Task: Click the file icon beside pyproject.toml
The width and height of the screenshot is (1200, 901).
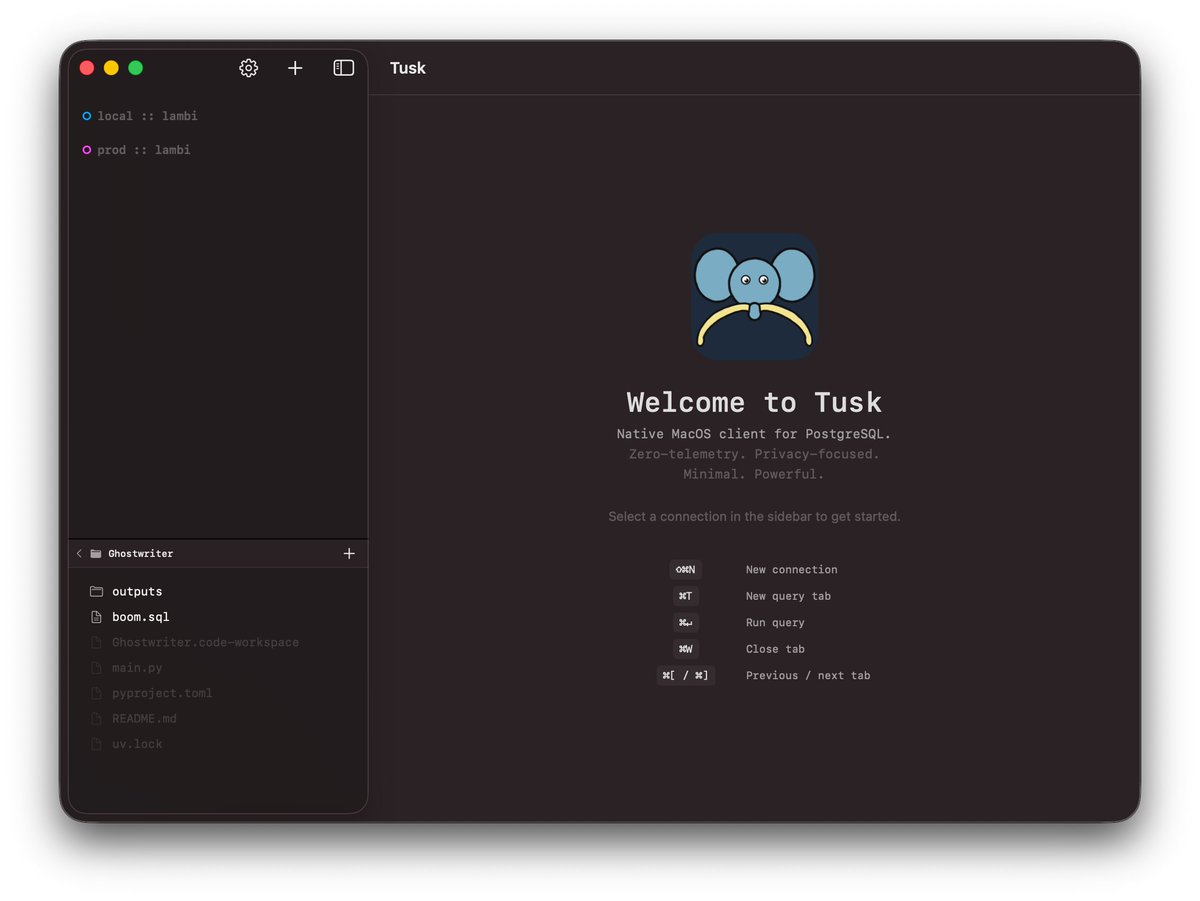Action: 96,693
